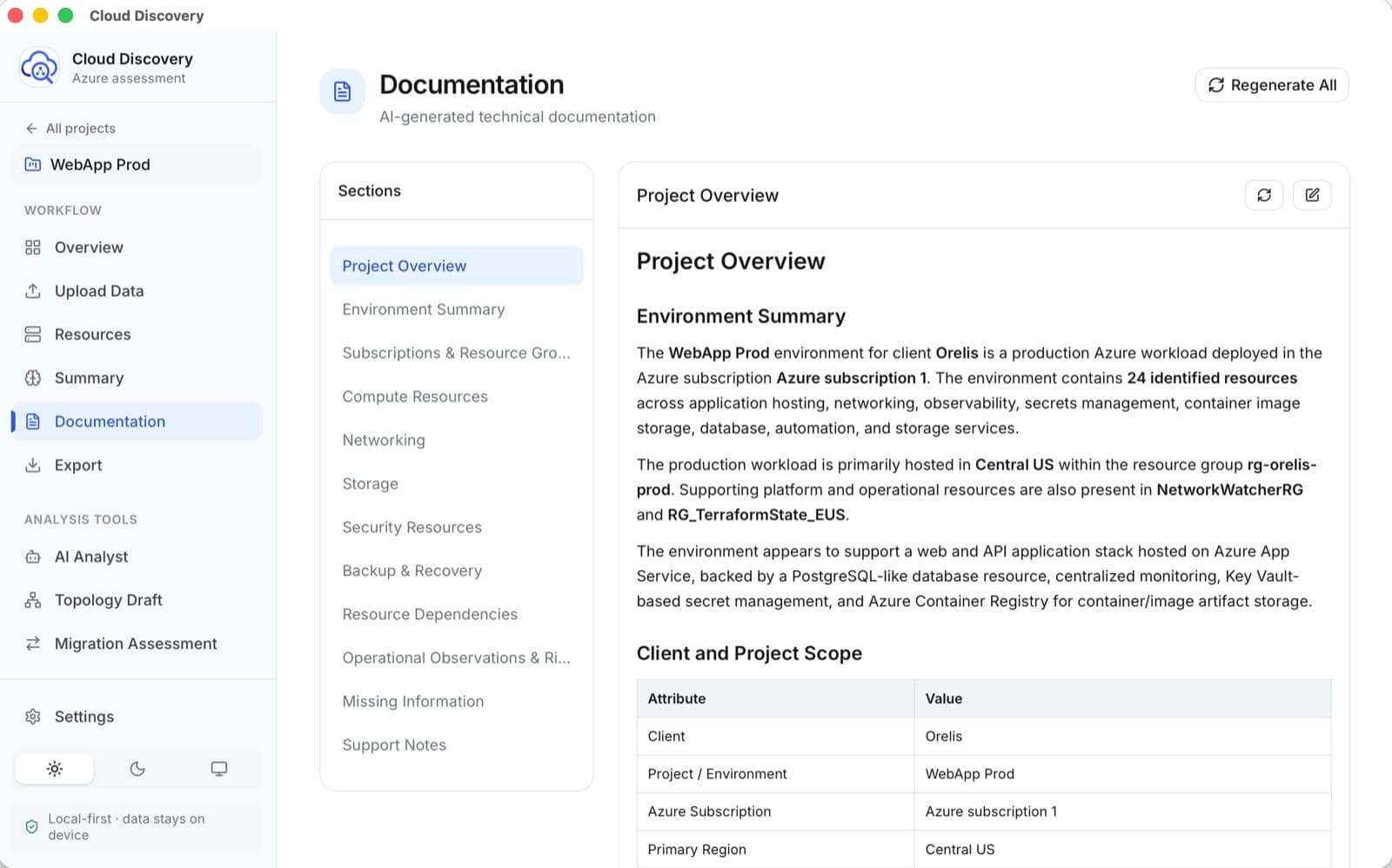Click the Cloud Discovery logo icon

click(39, 67)
